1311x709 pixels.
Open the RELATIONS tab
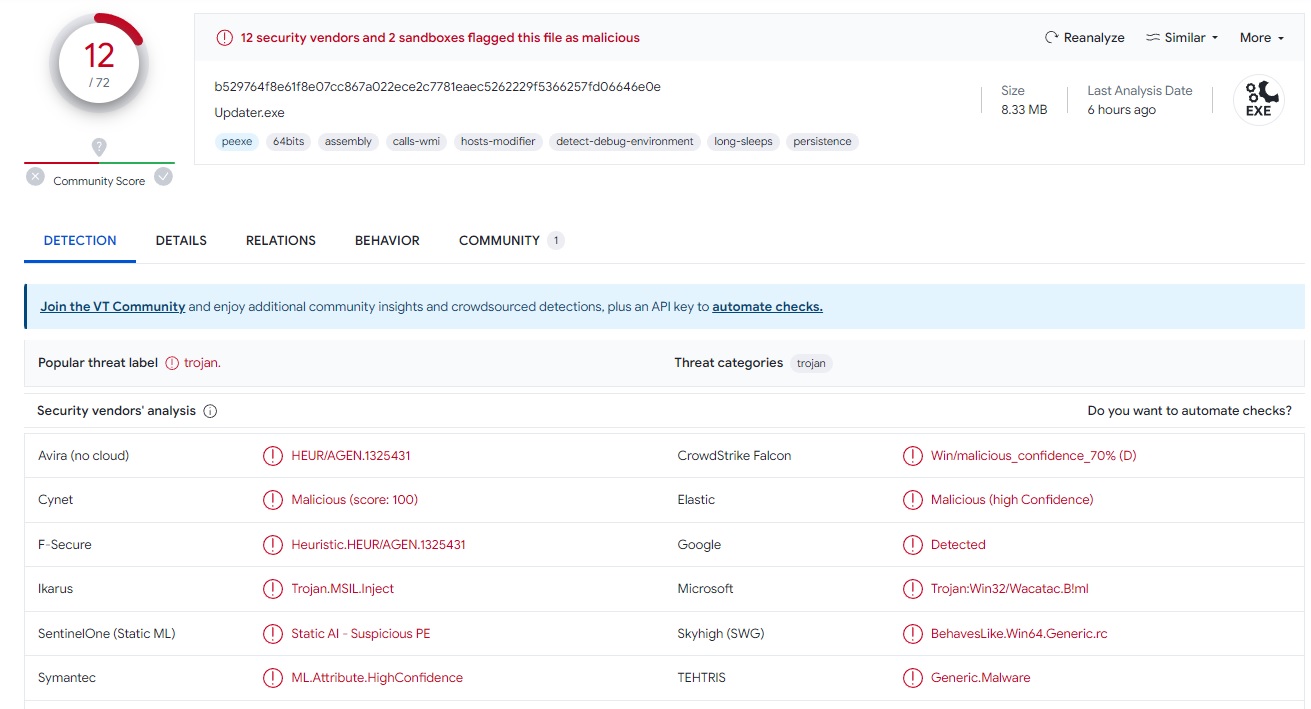click(x=281, y=241)
